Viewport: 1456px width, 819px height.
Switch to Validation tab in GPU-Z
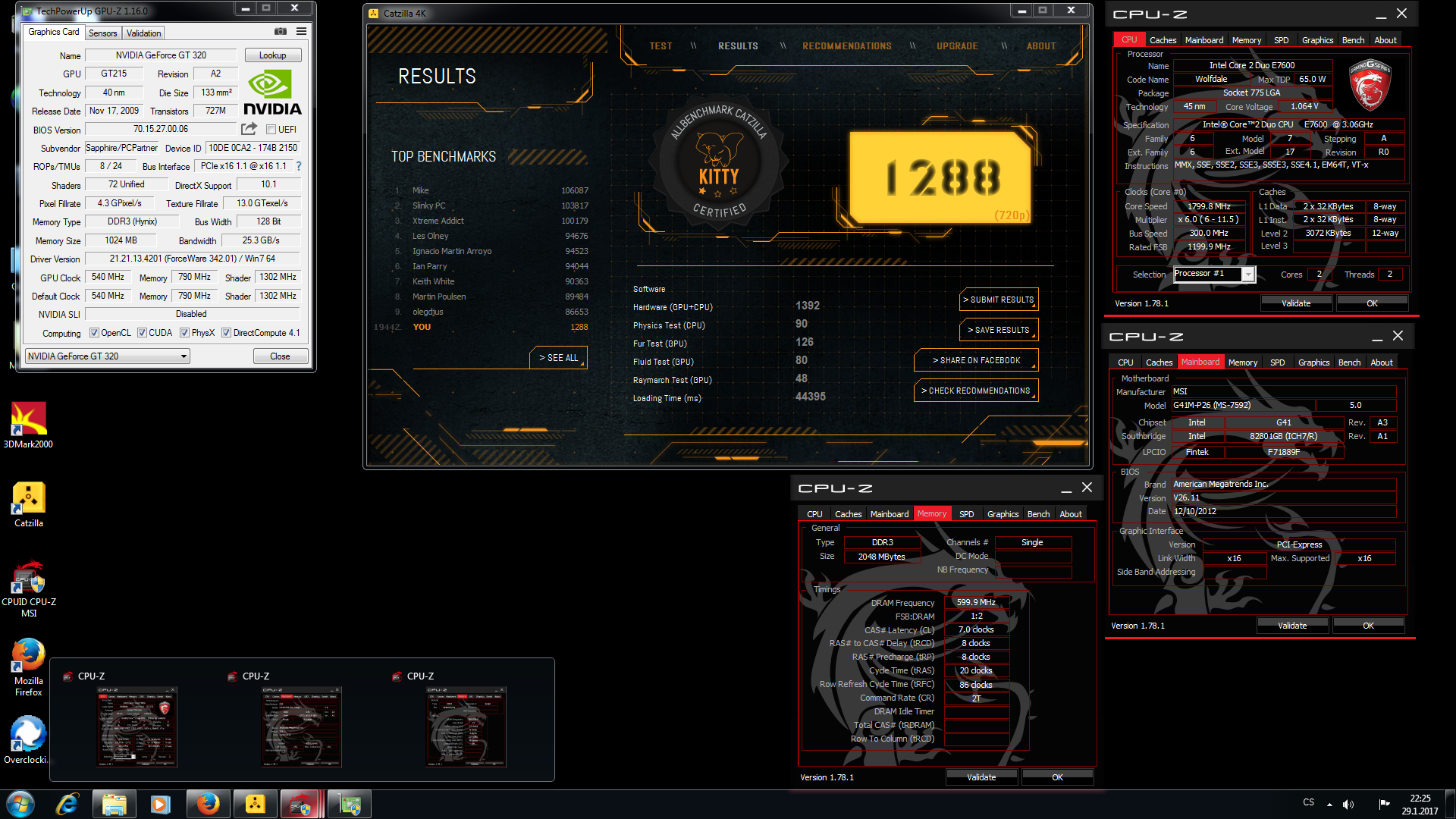tap(143, 33)
